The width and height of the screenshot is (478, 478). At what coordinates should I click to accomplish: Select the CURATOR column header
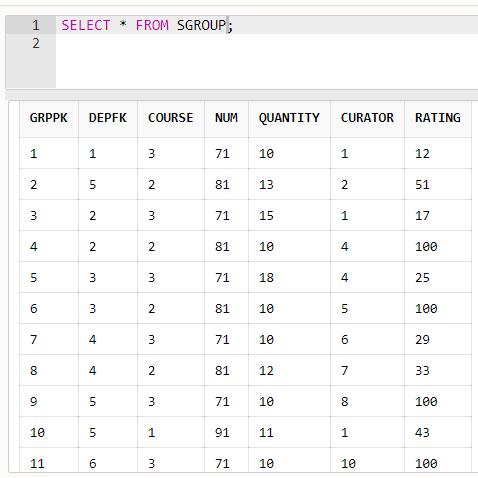(x=367, y=118)
